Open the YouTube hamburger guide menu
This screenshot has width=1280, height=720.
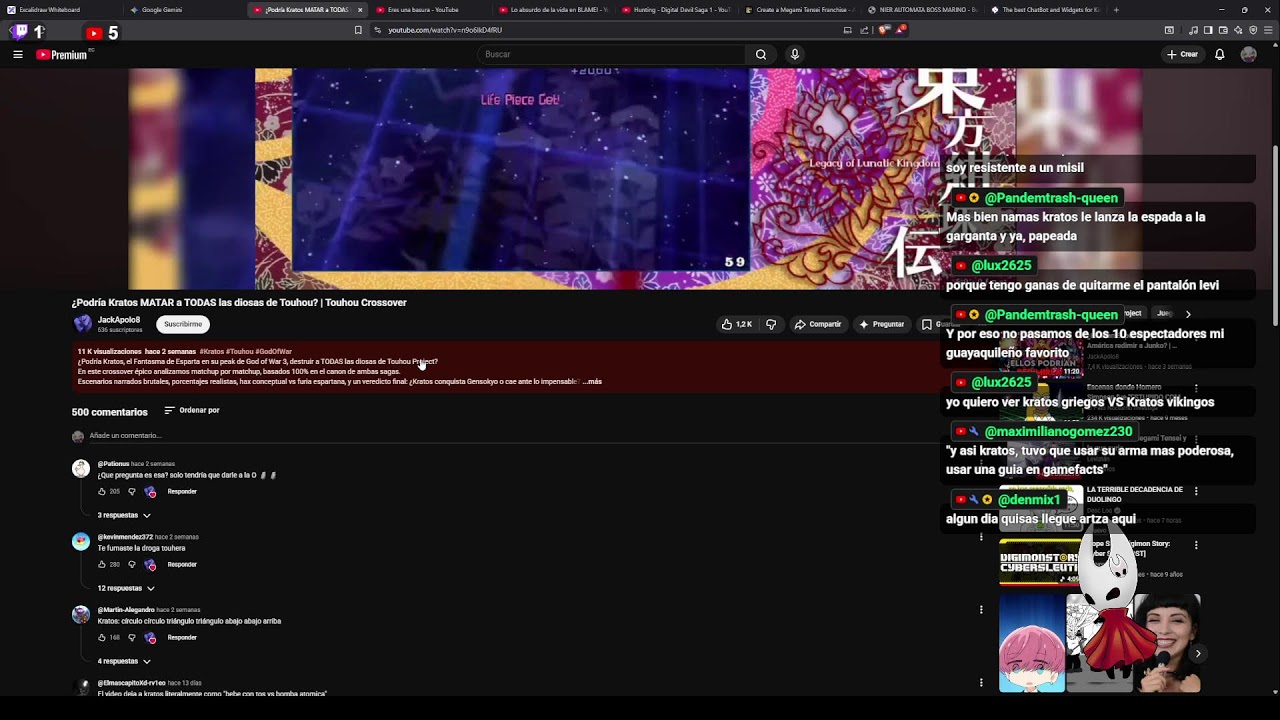pos(18,55)
